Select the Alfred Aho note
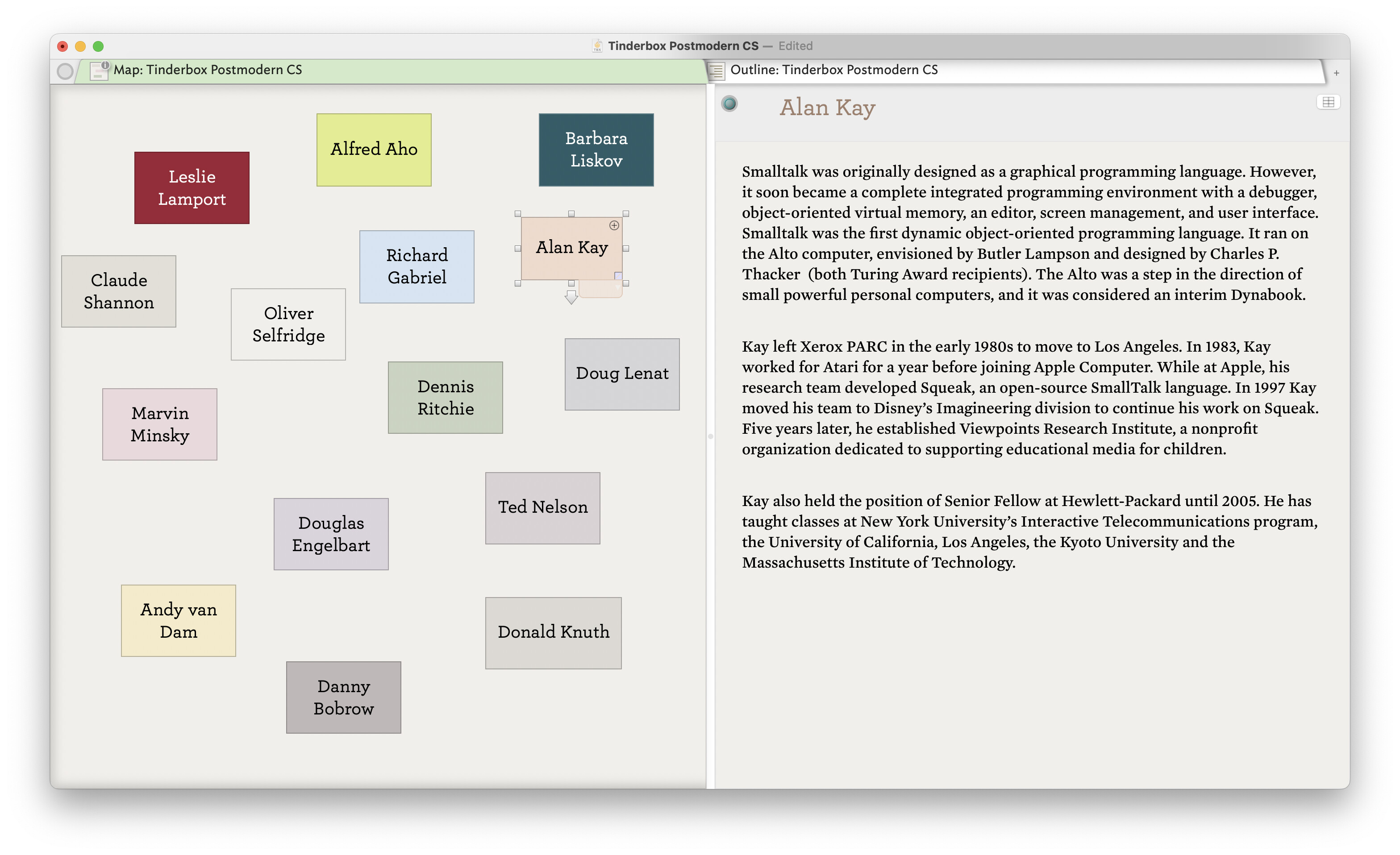This screenshot has width=1400, height=855. tap(374, 150)
